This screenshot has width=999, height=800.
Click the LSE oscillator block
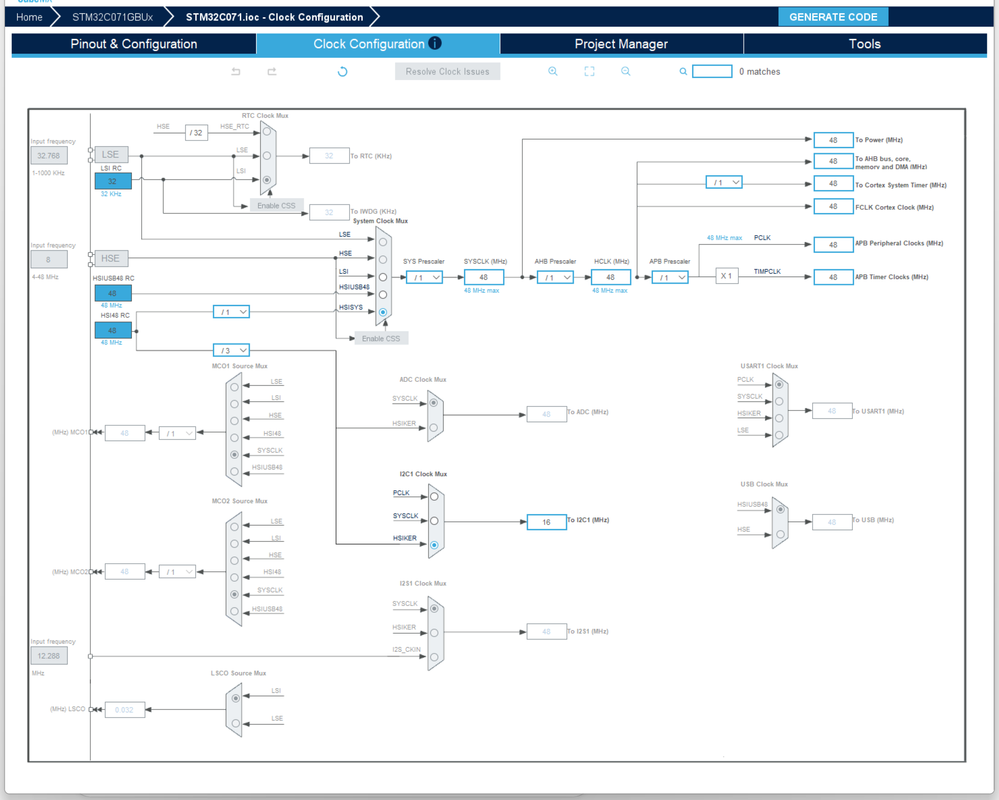pyautogui.click(x=110, y=155)
